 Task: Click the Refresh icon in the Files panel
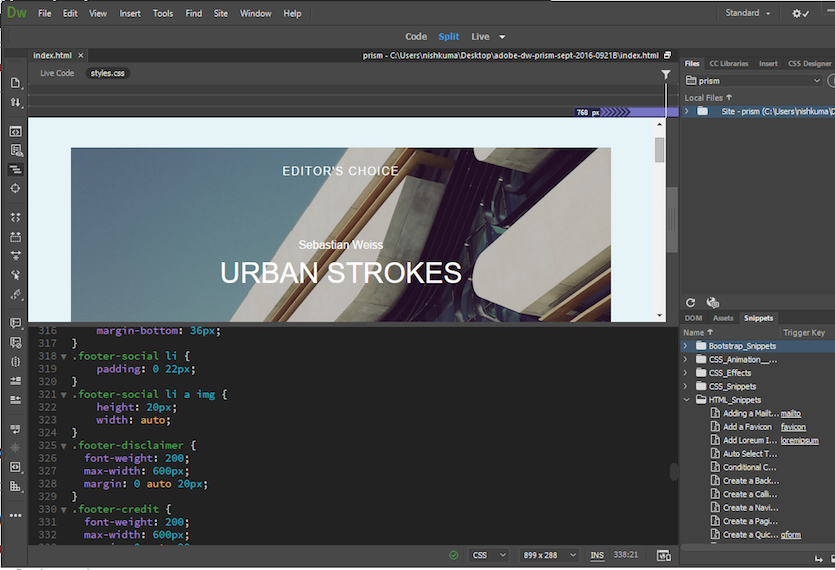click(x=690, y=303)
